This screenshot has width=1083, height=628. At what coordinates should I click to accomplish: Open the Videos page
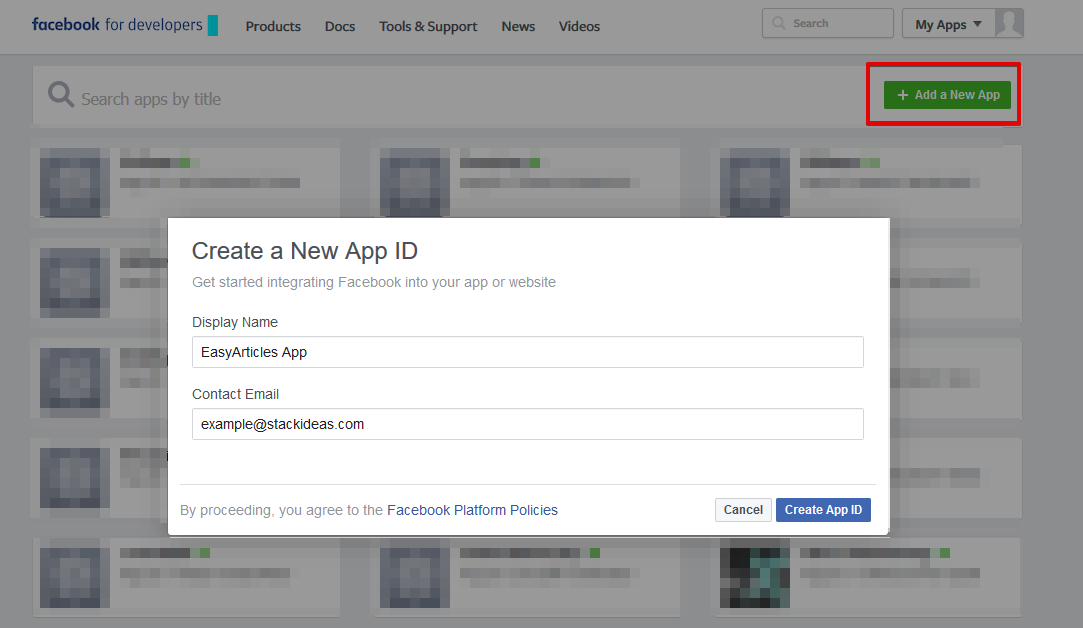tap(579, 26)
